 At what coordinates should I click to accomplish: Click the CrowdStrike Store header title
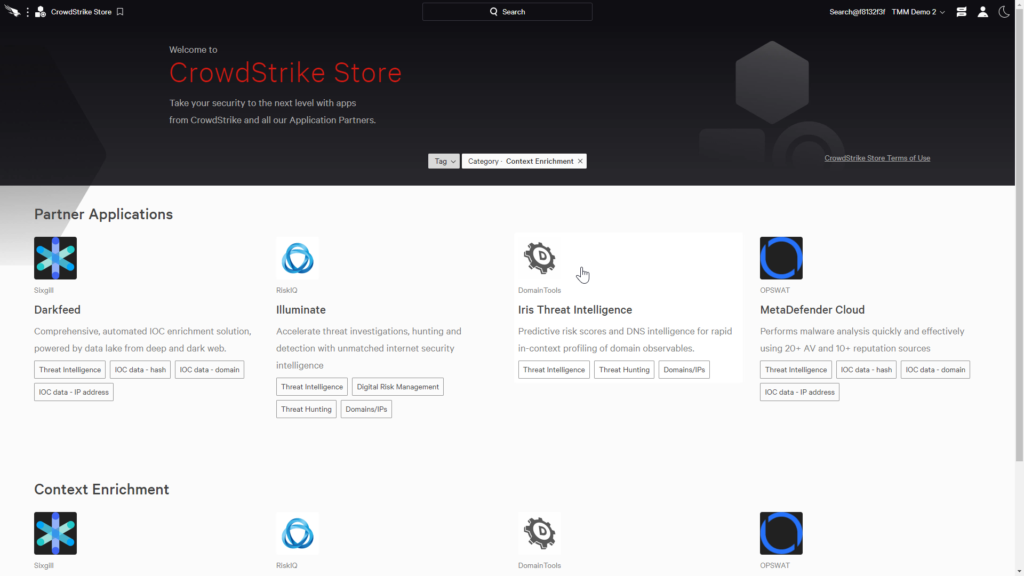(x=82, y=12)
